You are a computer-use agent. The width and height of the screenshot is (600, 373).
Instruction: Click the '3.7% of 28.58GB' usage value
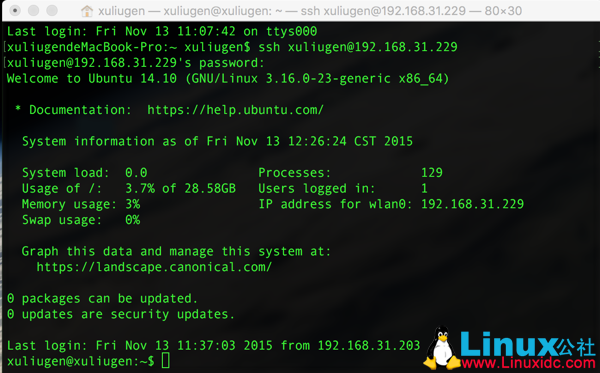[x=181, y=189]
